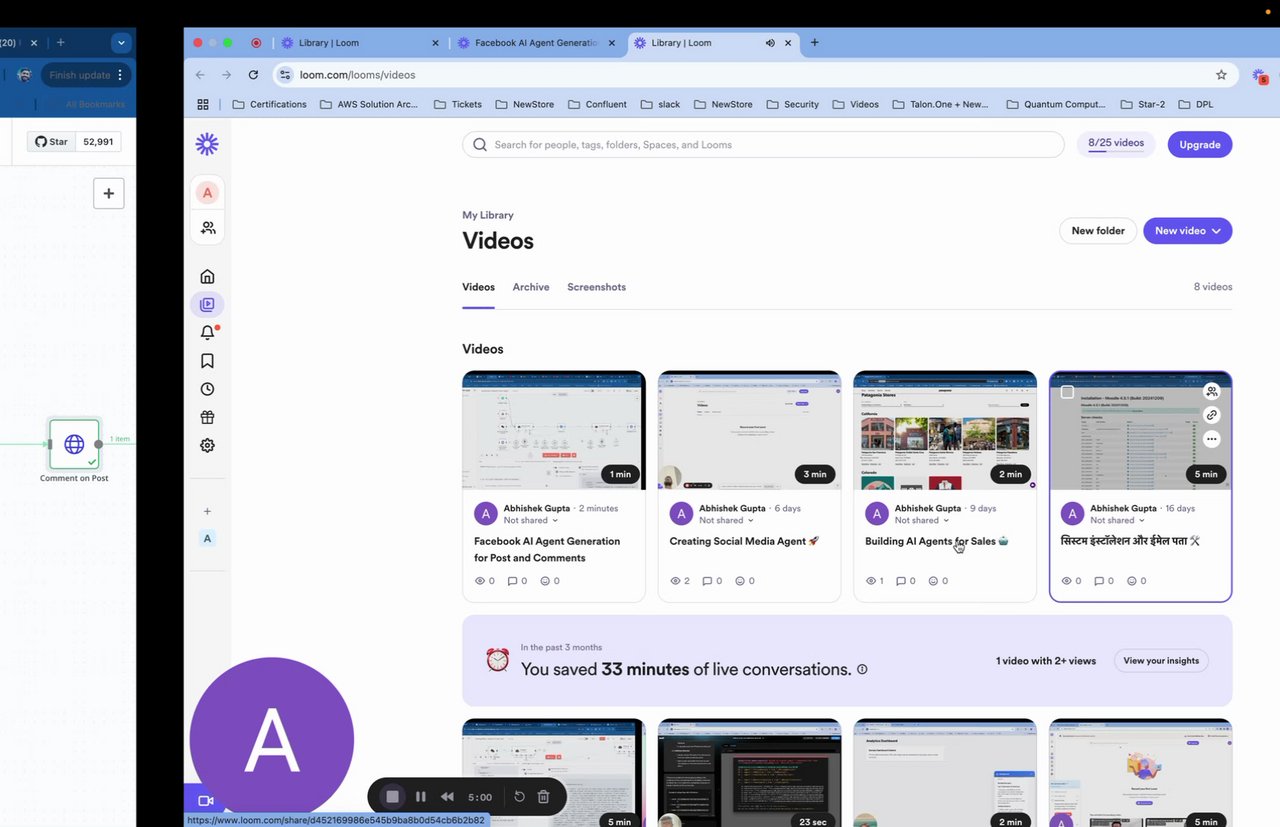Click the Upgrade button
Image resolution: width=1280 pixels, height=827 pixels.
point(1200,145)
